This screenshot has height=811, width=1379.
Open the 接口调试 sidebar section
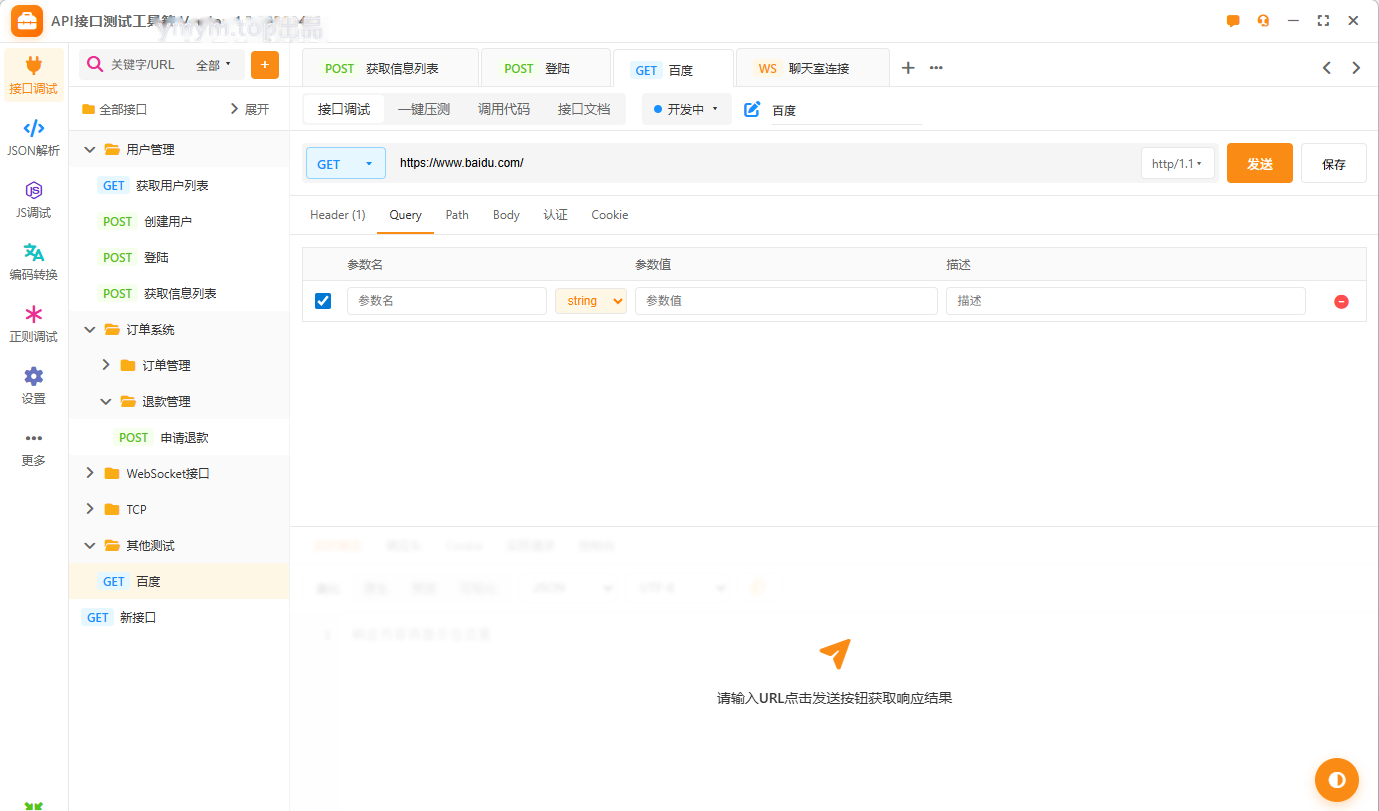34,75
